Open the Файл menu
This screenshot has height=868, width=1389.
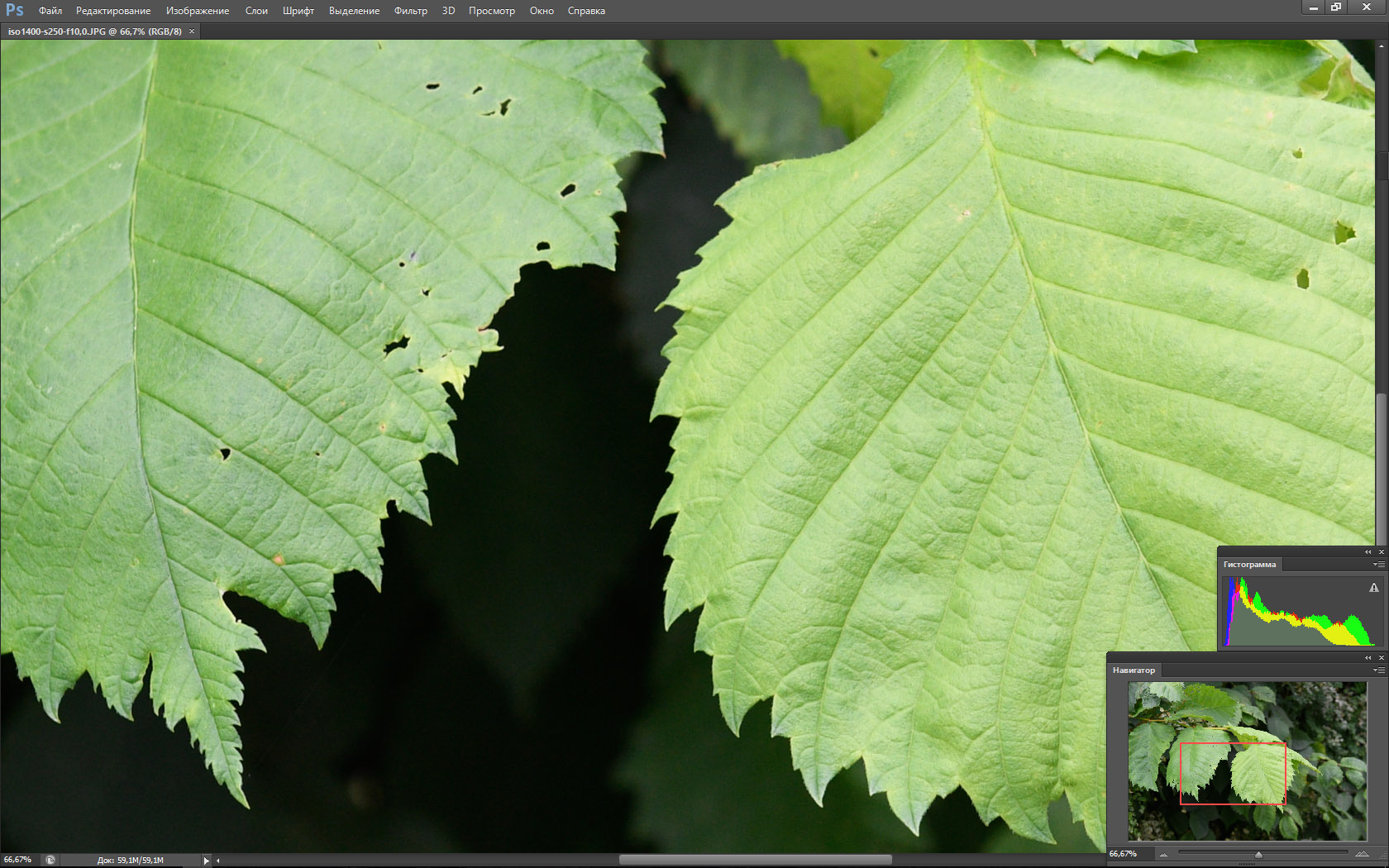[x=50, y=11]
